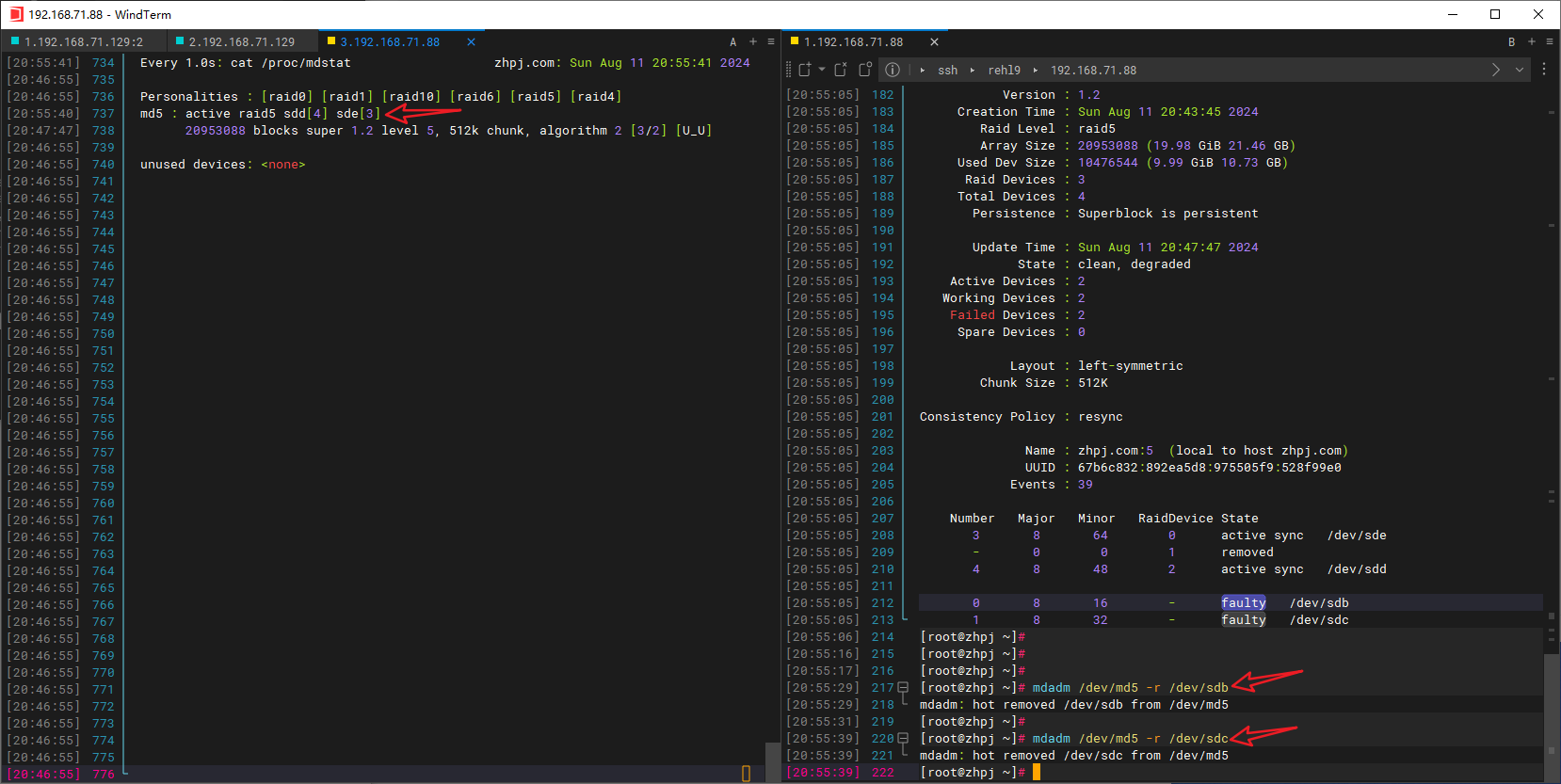Click the faulty text for /dev/sdc
Screen dimensions: 1561x784
(x=1243, y=620)
